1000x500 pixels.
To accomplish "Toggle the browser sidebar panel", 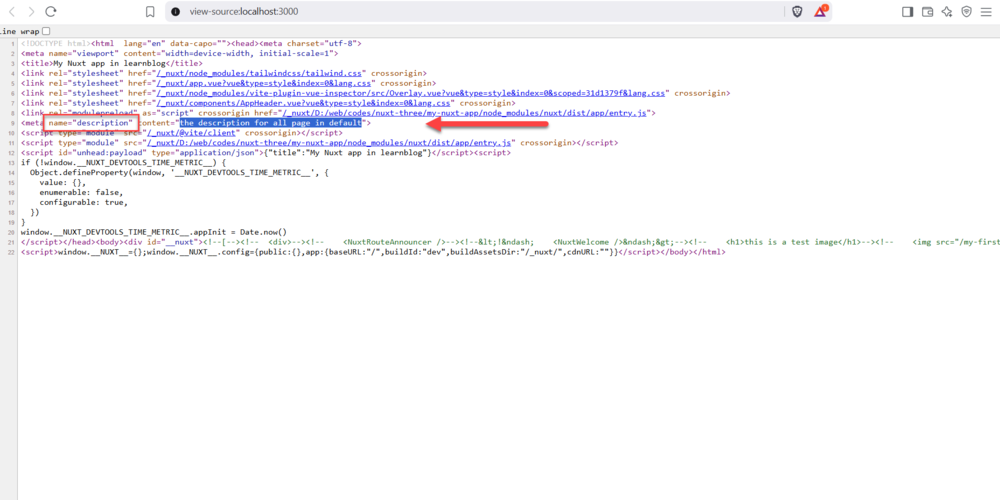I will click(907, 11).
